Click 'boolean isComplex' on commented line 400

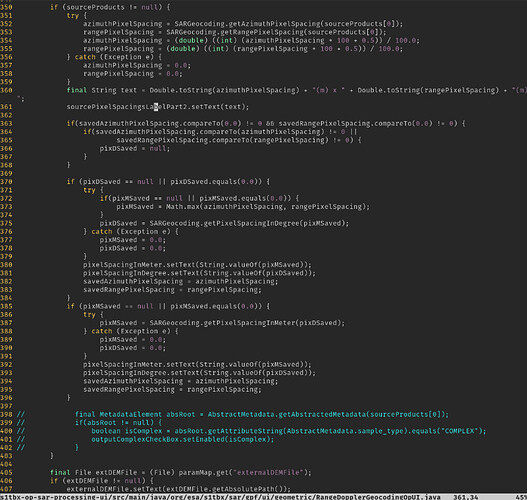click(x=126, y=431)
